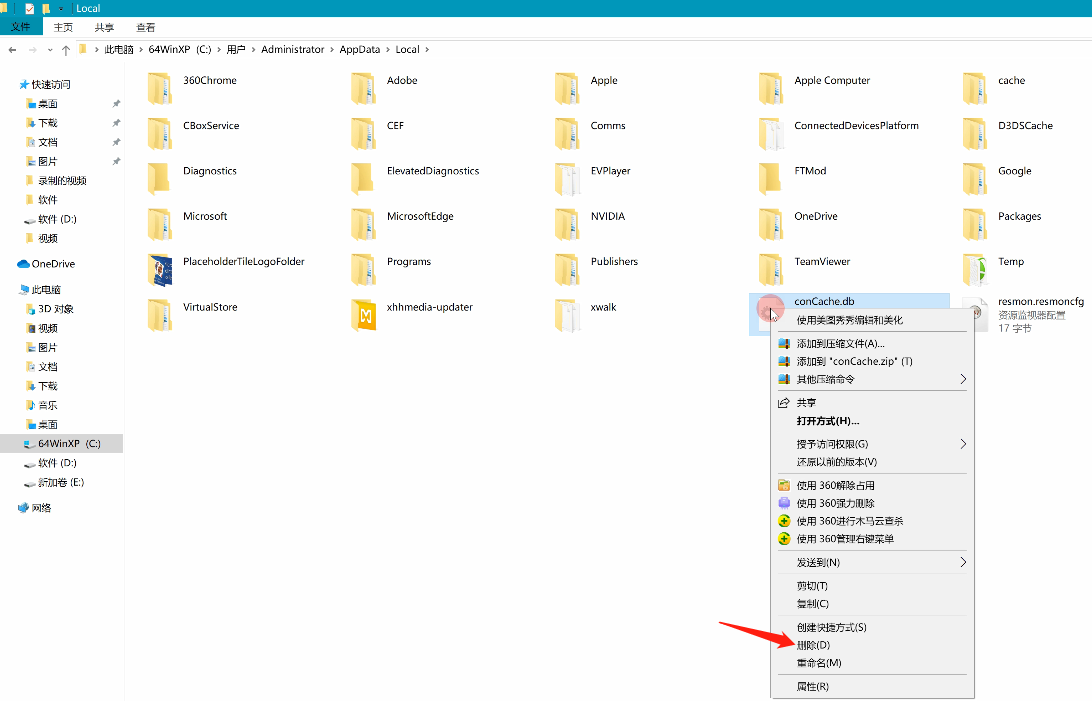Choose 使用 360强力删除 menu entry
The width and height of the screenshot is (1092, 701).
click(x=872, y=503)
